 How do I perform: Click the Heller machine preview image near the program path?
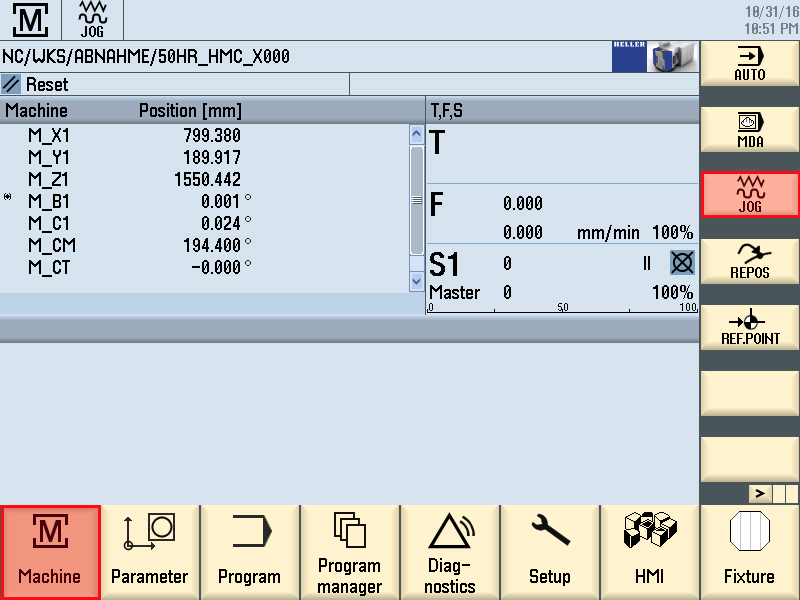(x=672, y=57)
